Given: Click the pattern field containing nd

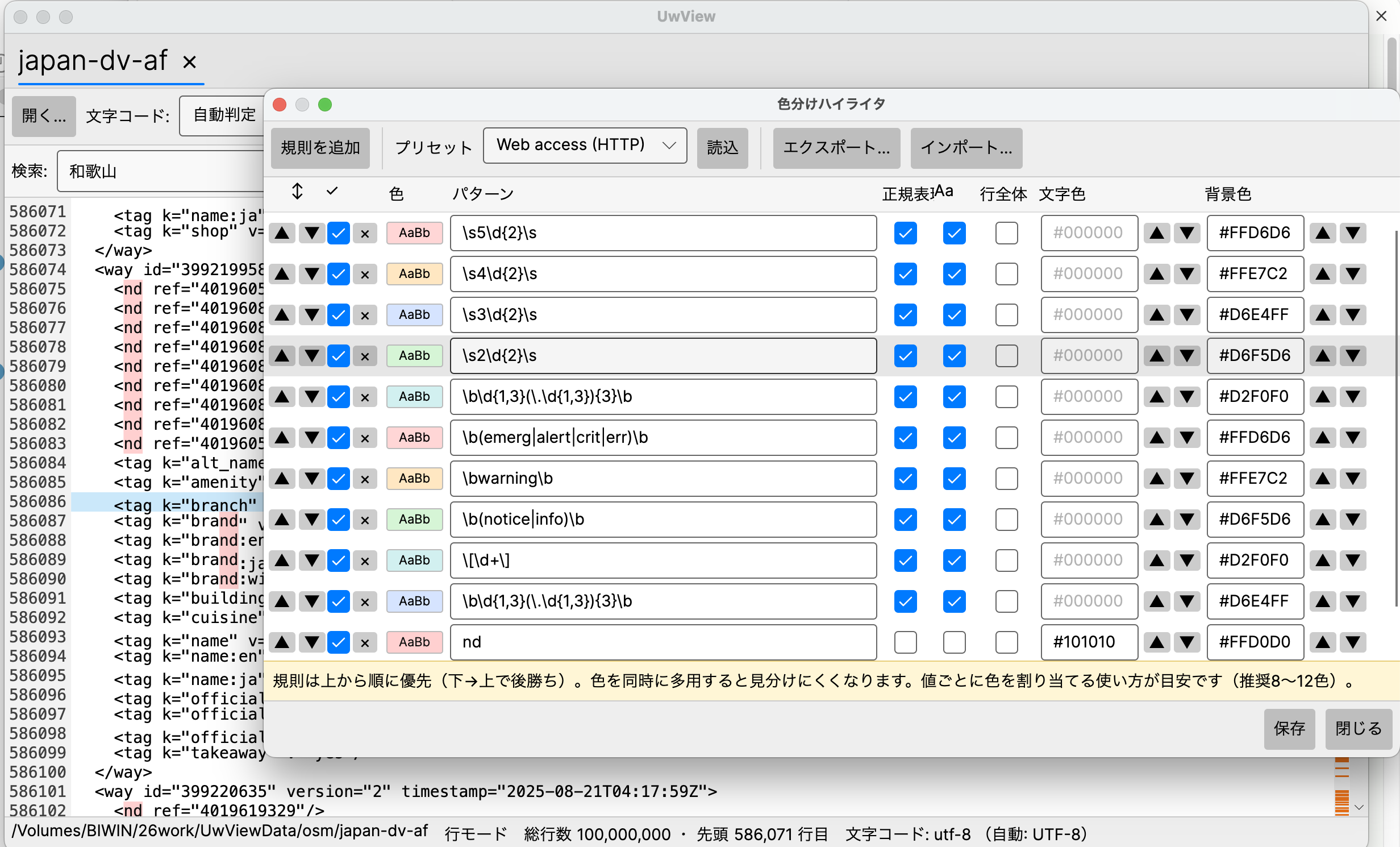Looking at the screenshot, I should [663, 642].
